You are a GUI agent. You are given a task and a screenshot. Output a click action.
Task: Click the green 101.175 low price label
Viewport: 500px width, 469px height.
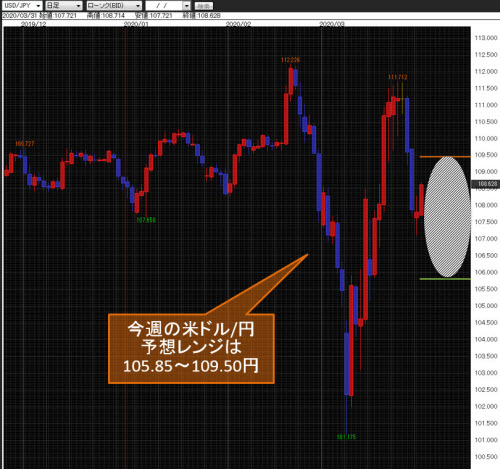pyautogui.click(x=346, y=437)
